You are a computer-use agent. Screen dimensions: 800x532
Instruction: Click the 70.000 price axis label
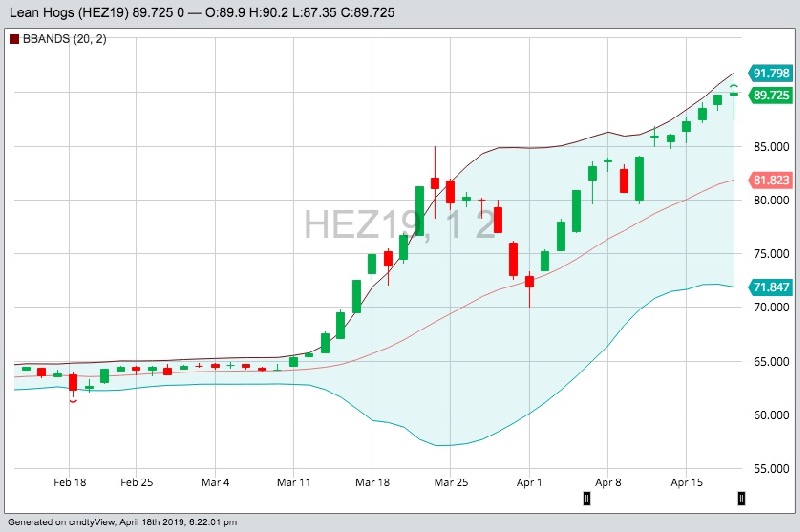771,307
